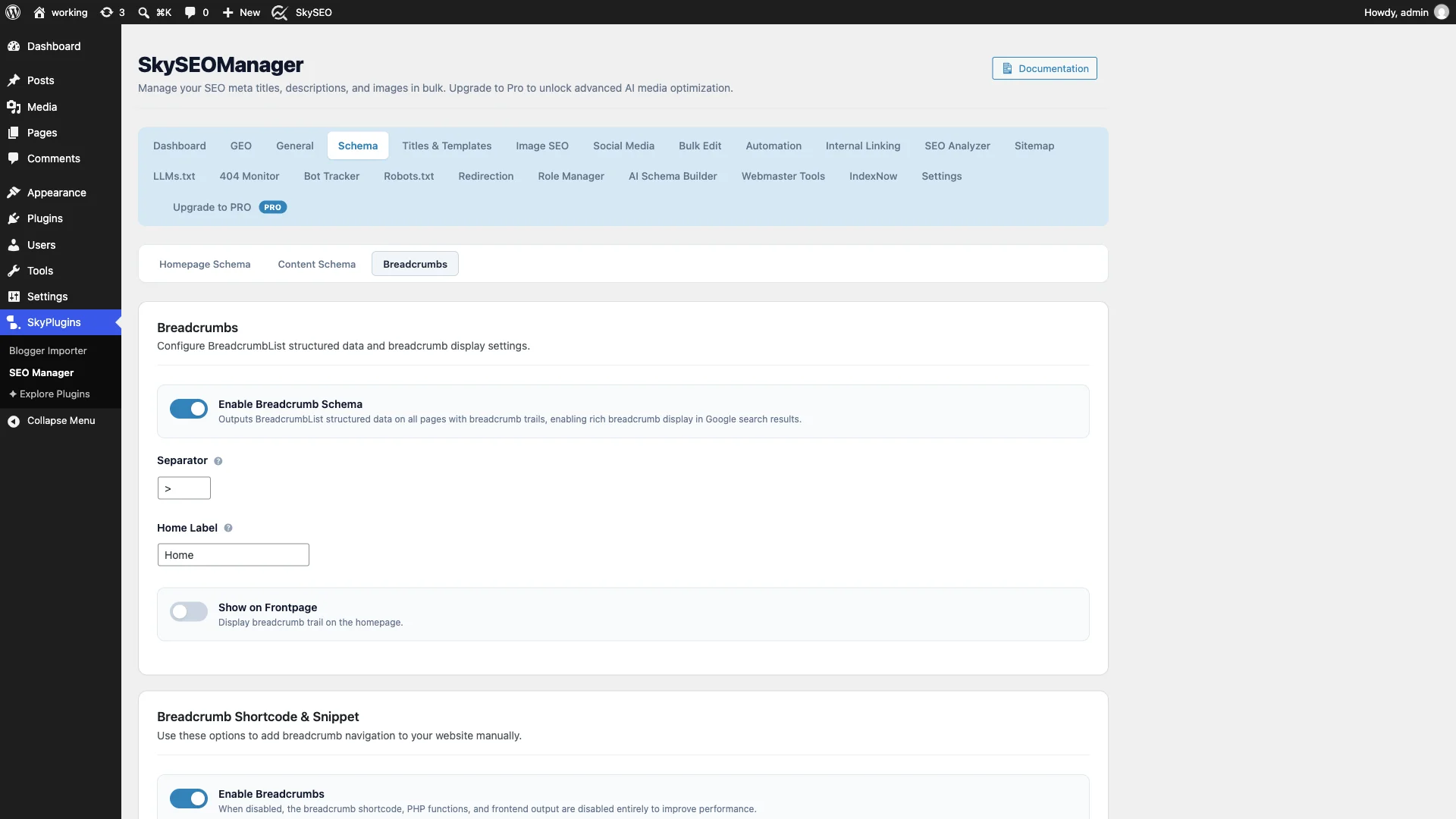The height and width of the screenshot is (819, 1456).
Task: Open the plugin Settings tab
Action: [x=942, y=176]
